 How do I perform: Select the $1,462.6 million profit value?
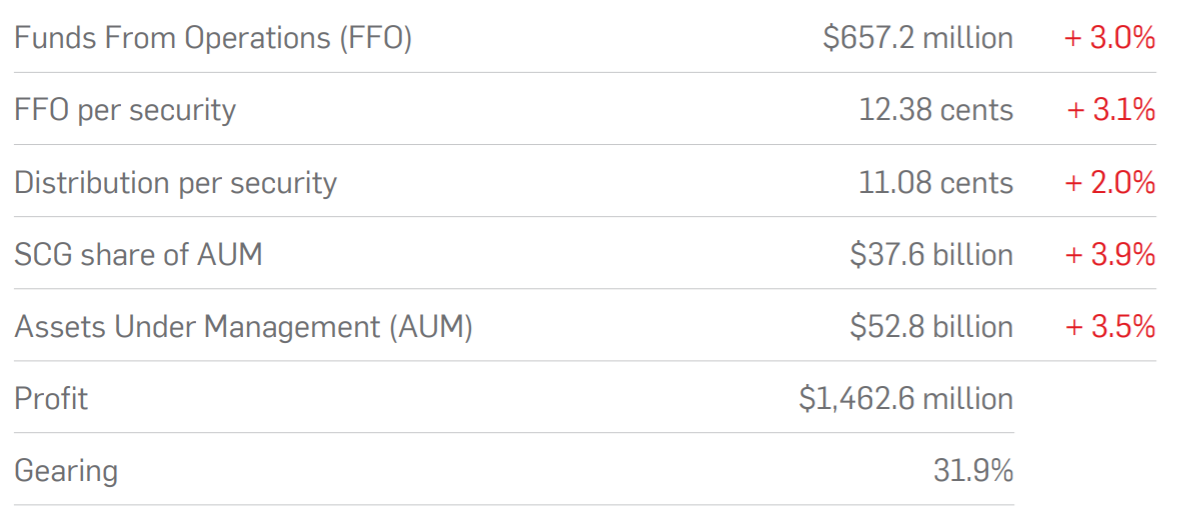(x=906, y=399)
